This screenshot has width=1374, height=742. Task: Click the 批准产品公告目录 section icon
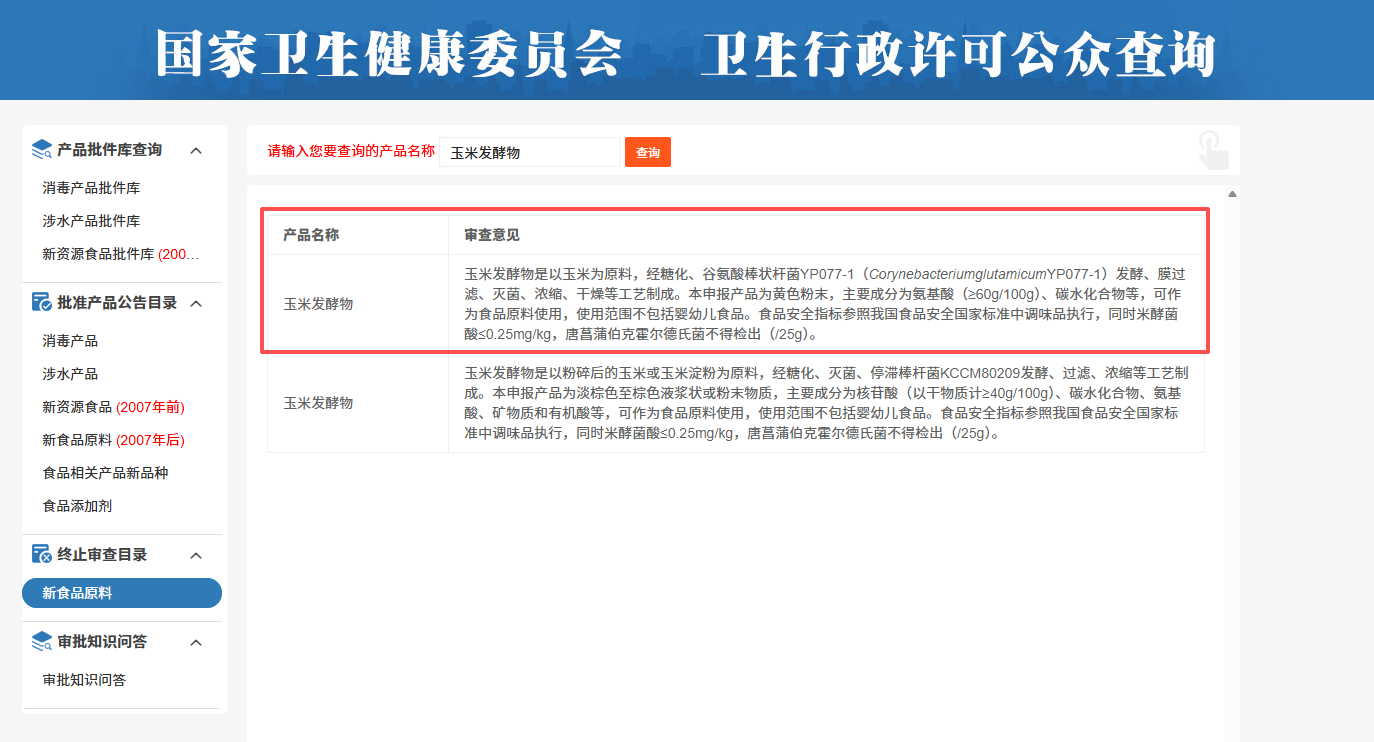tap(41, 303)
